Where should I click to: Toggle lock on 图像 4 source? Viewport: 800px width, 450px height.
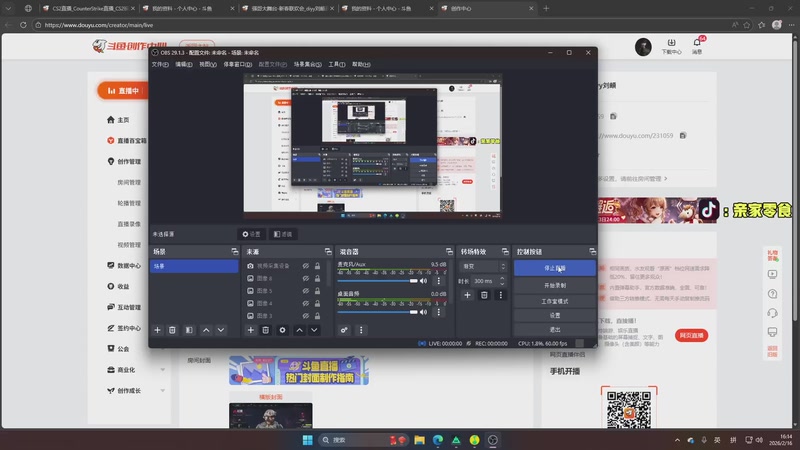pyautogui.click(x=317, y=303)
